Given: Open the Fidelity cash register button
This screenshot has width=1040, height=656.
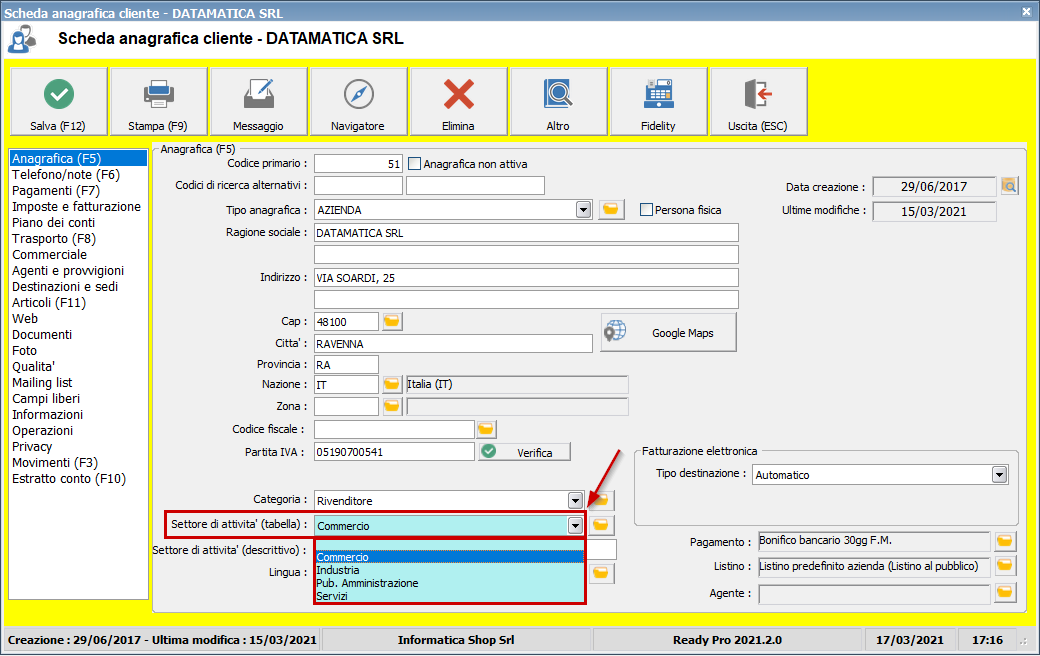Looking at the screenshot, I should pos(659,101).
